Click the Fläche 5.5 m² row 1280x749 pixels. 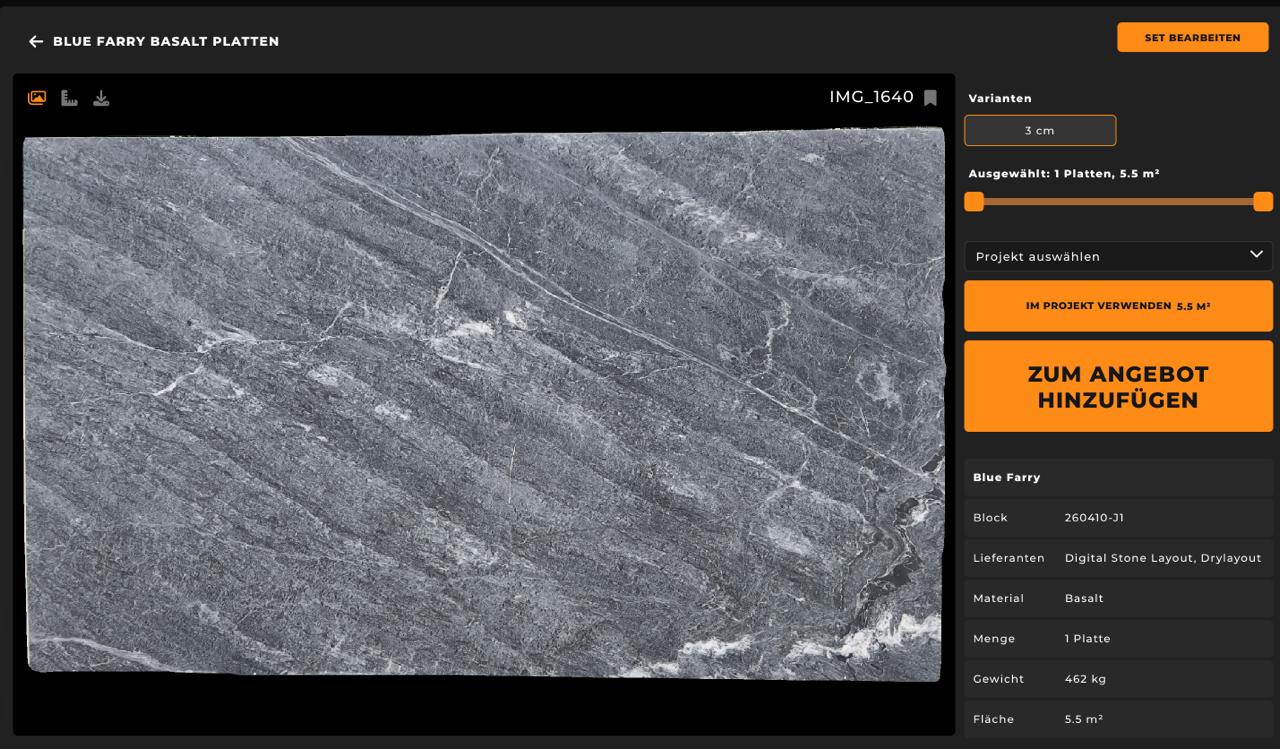click(x=1117, y=719)
